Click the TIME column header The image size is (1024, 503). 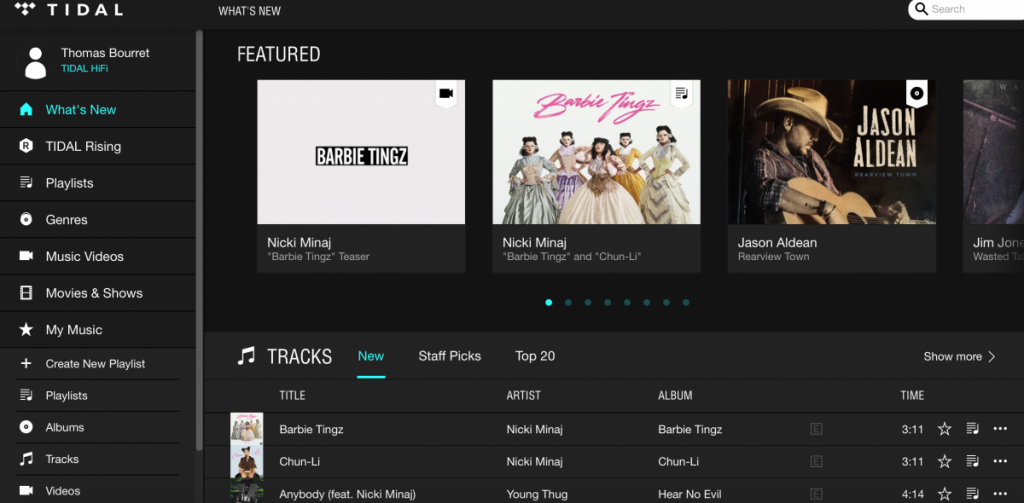(912, 395)
